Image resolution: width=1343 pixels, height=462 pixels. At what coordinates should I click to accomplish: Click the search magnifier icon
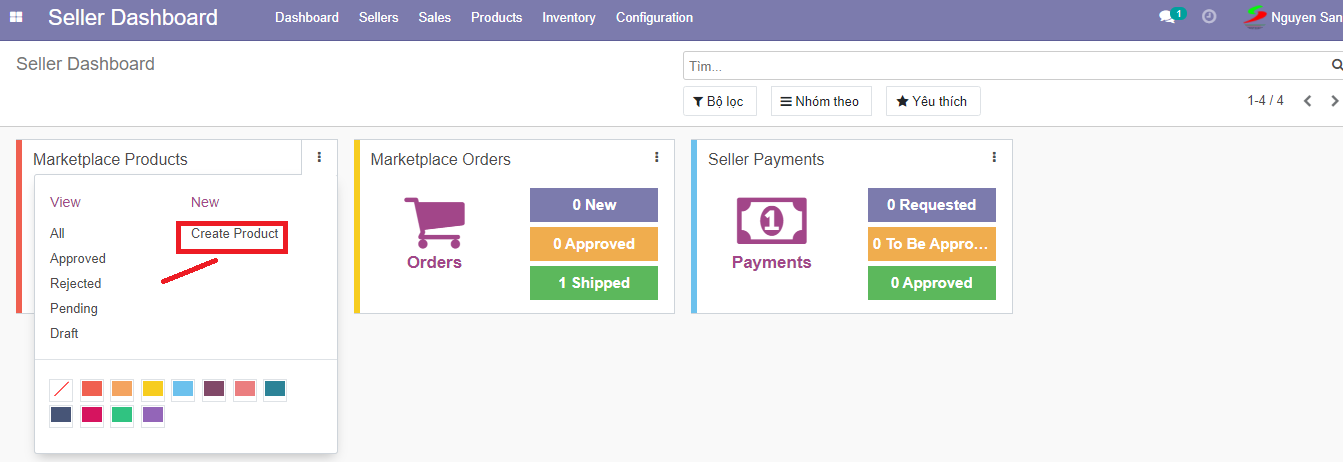pyautogui.click(x=1336, y=65)
